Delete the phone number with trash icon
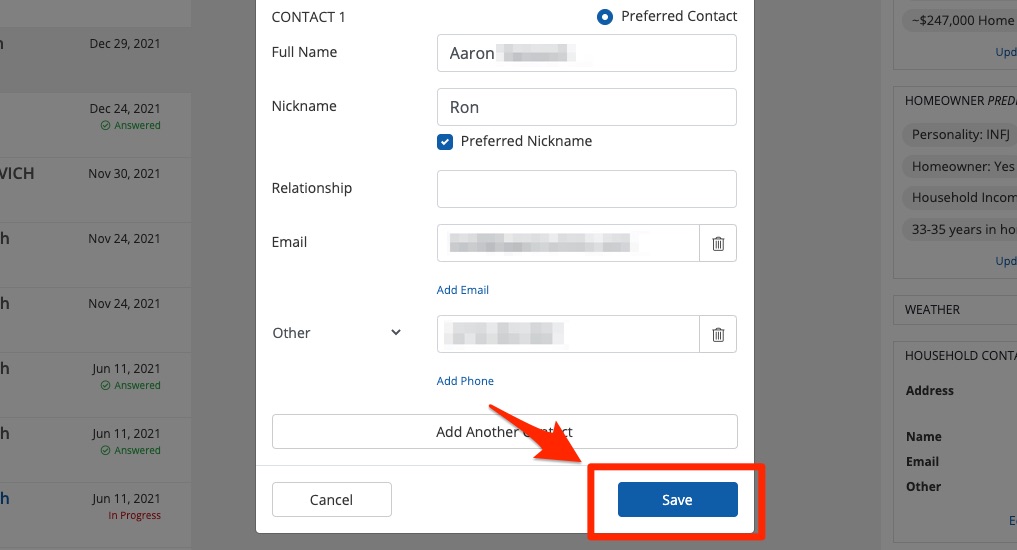Image resolution: width=1017 pixels, height=550 pixels. coord(718,334)
